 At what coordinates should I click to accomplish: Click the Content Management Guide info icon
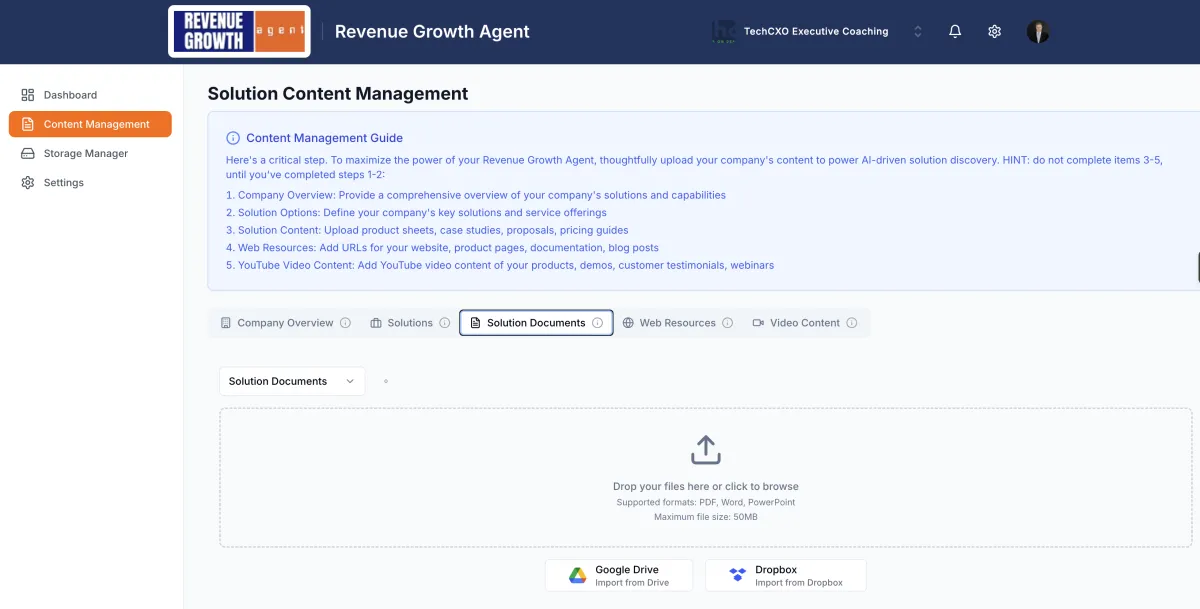233,138
